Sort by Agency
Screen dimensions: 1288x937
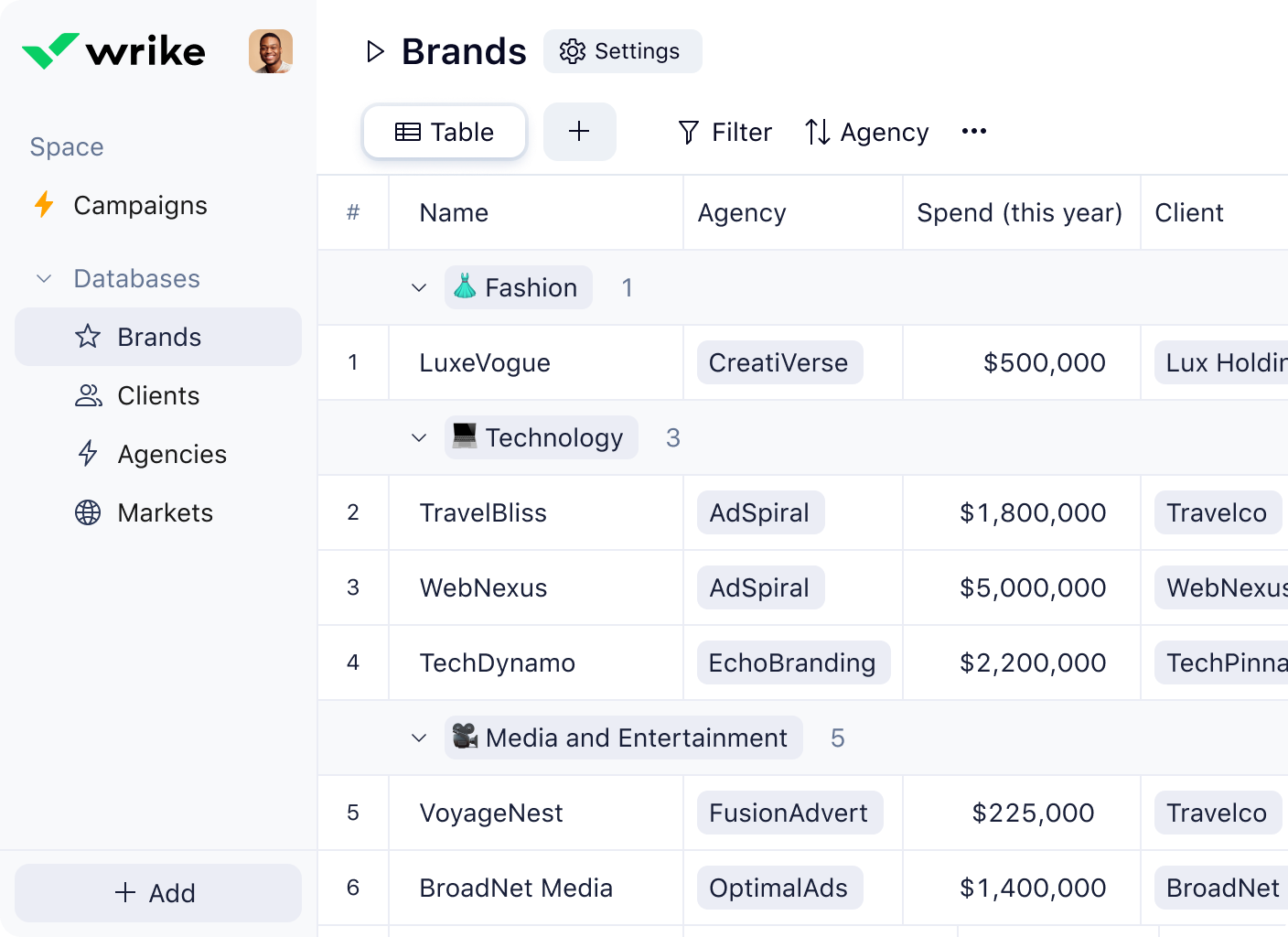[x=866, y=133]
